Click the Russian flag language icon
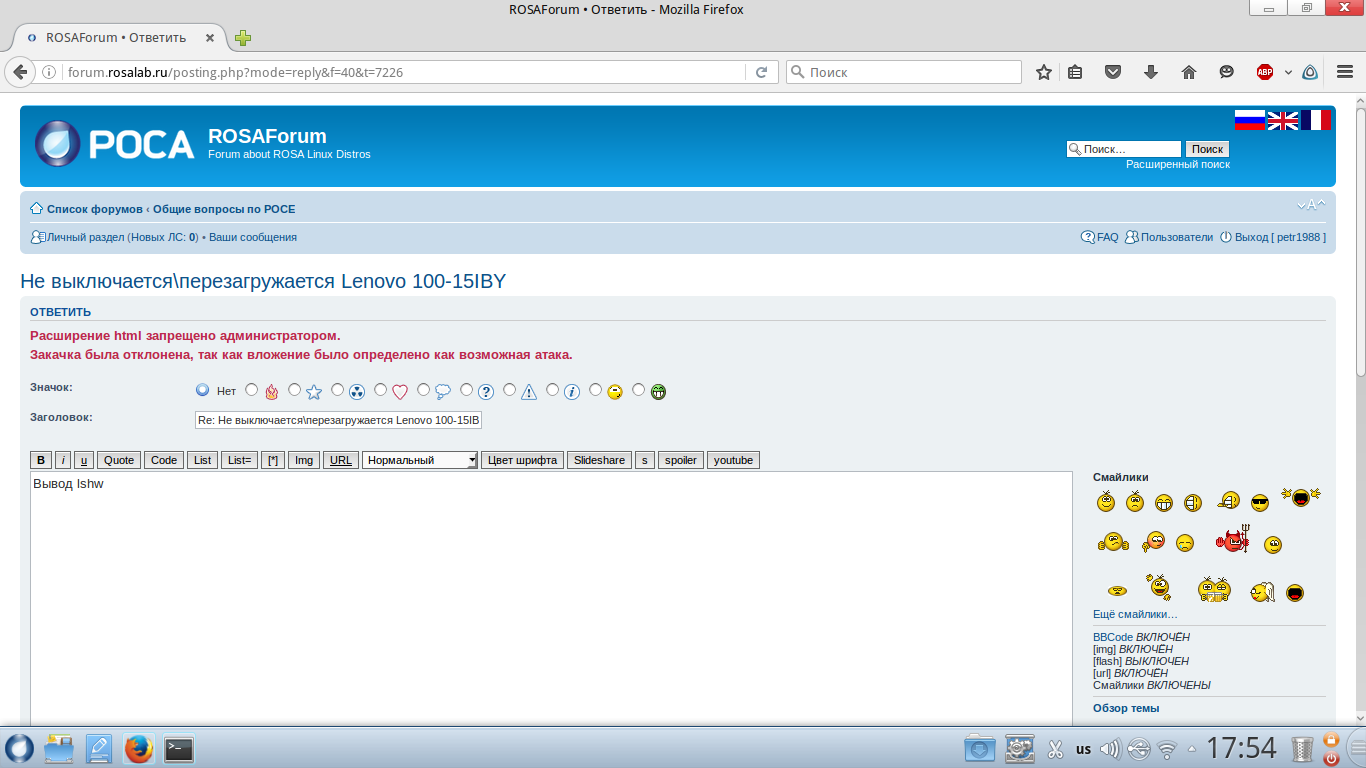This screenshot has height=768, width=1366. tap(1250, 120)
